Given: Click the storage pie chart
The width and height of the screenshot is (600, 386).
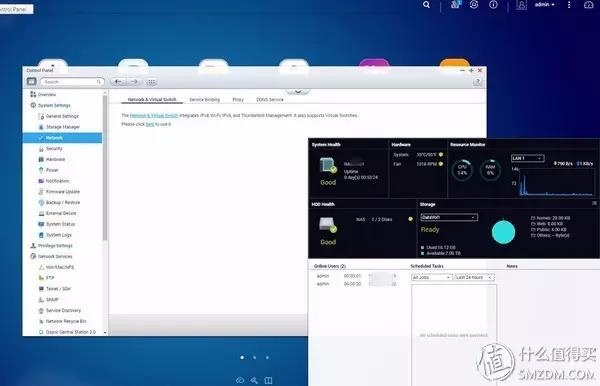Looking at the screenshot, I should [x=503, y=232].
